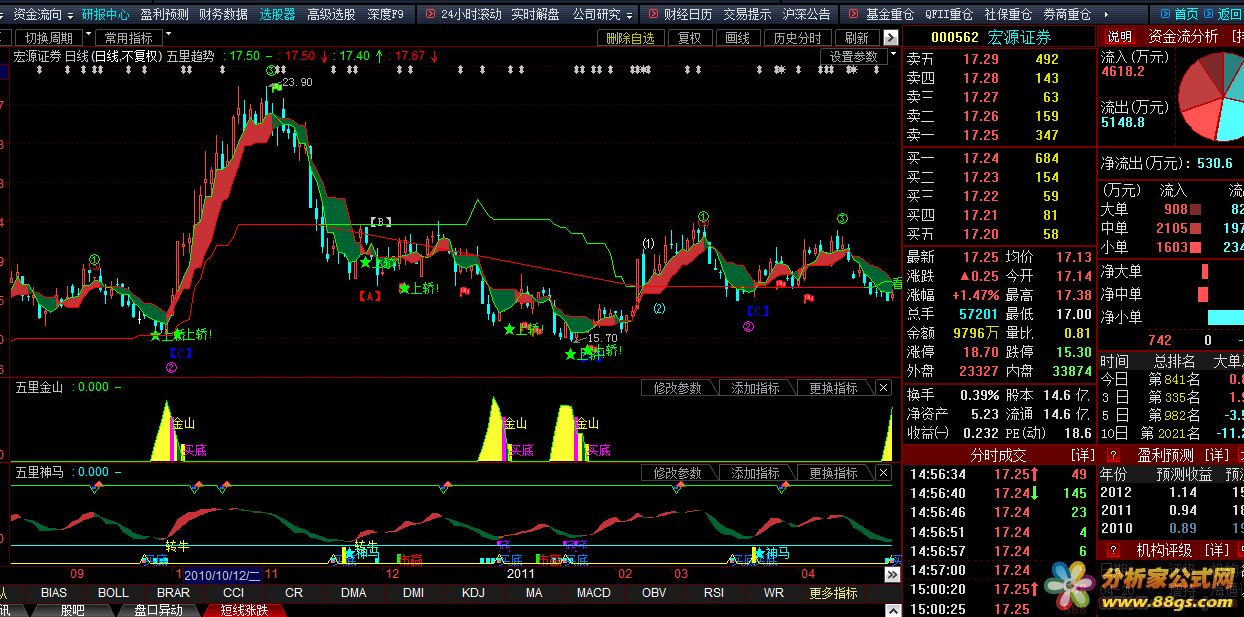Image resolution: width=1244 pixels, height=617 pixels.
Task: Click 更换指标 in 五里金山 pane
Action: [833, 388]
